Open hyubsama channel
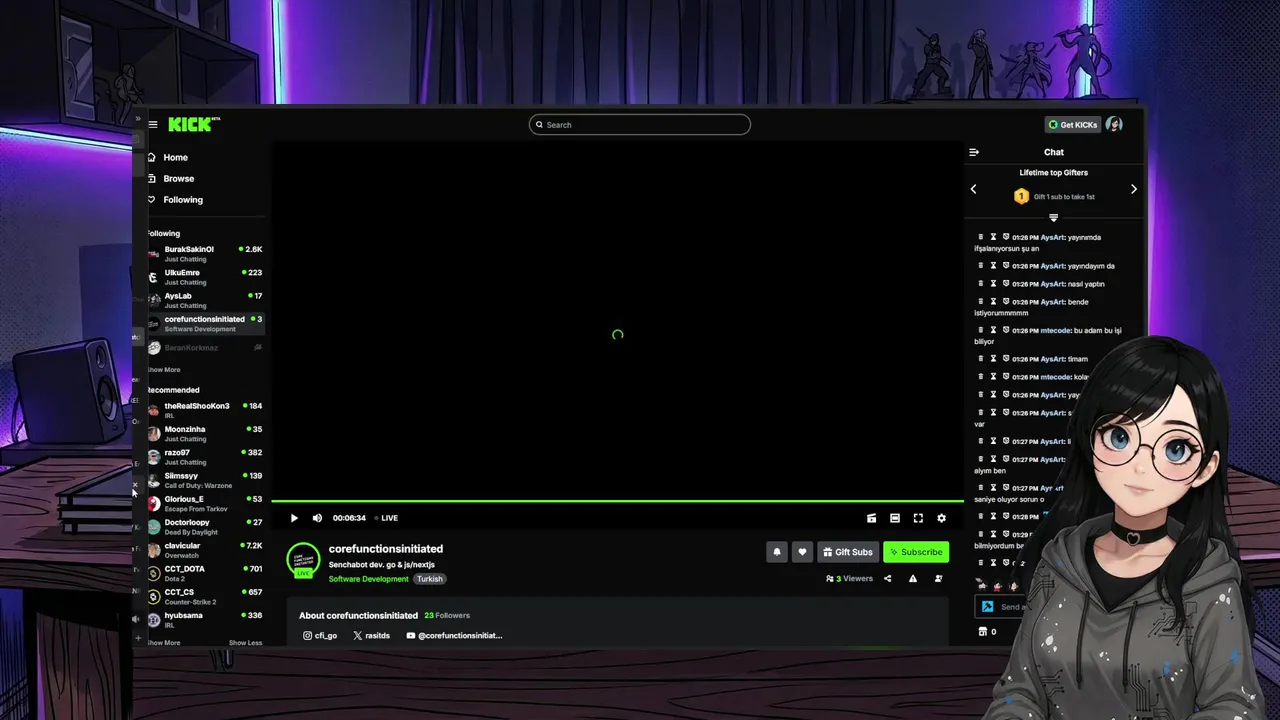1280x720 pixels. pyautogui.click(x=205, y=620)
